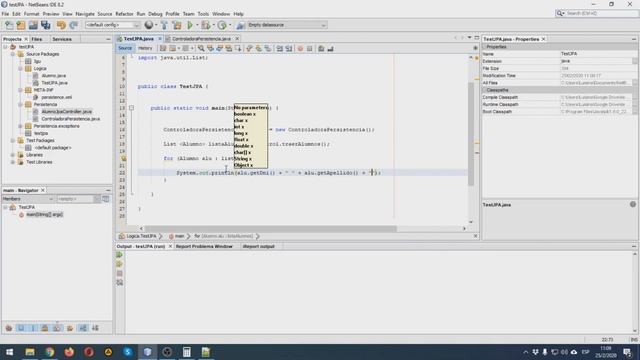Click the New Project toolbar icon
The image size is (640, 360).
click(21, 25)
